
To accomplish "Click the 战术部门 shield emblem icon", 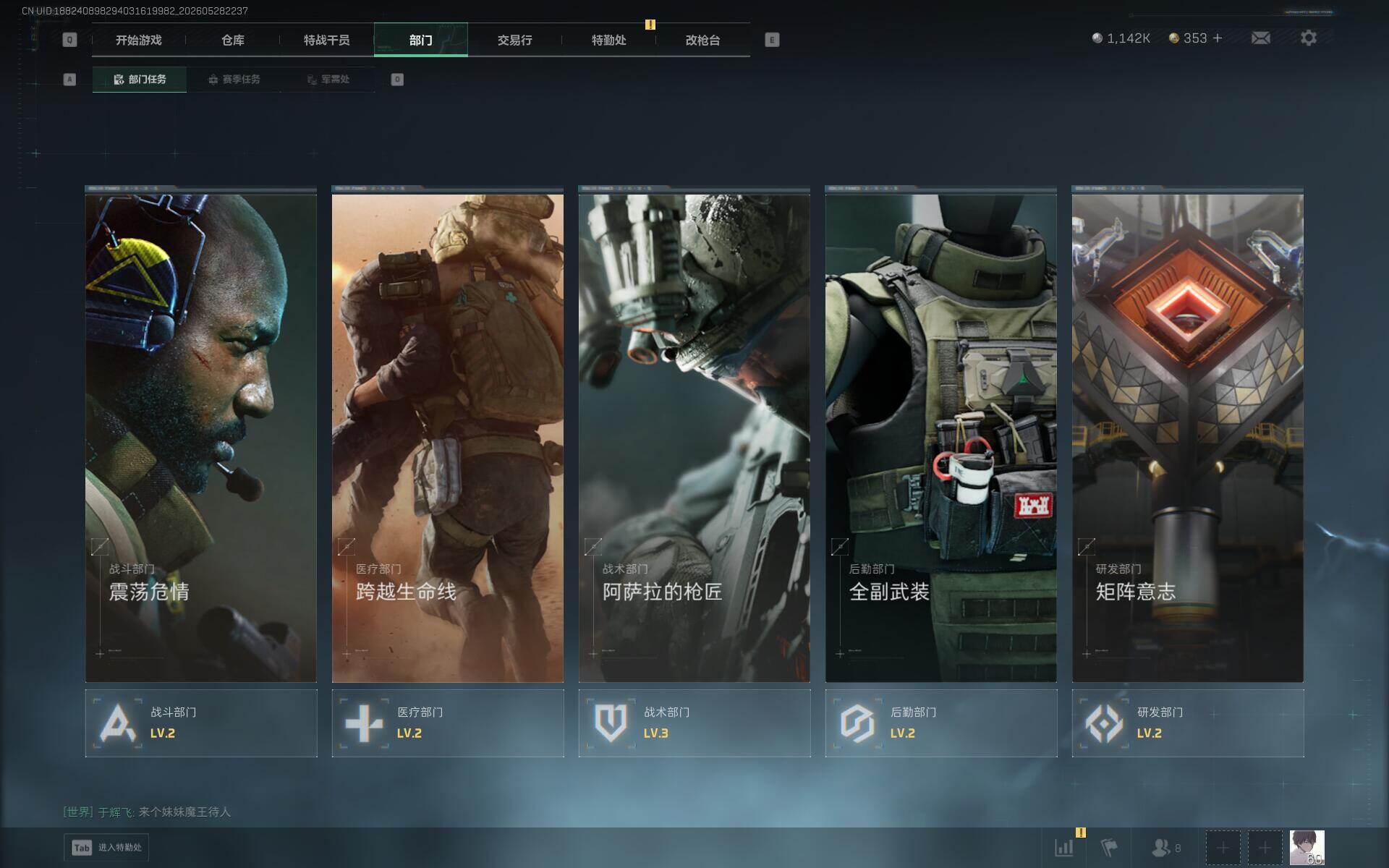I will tap(611, 723).
